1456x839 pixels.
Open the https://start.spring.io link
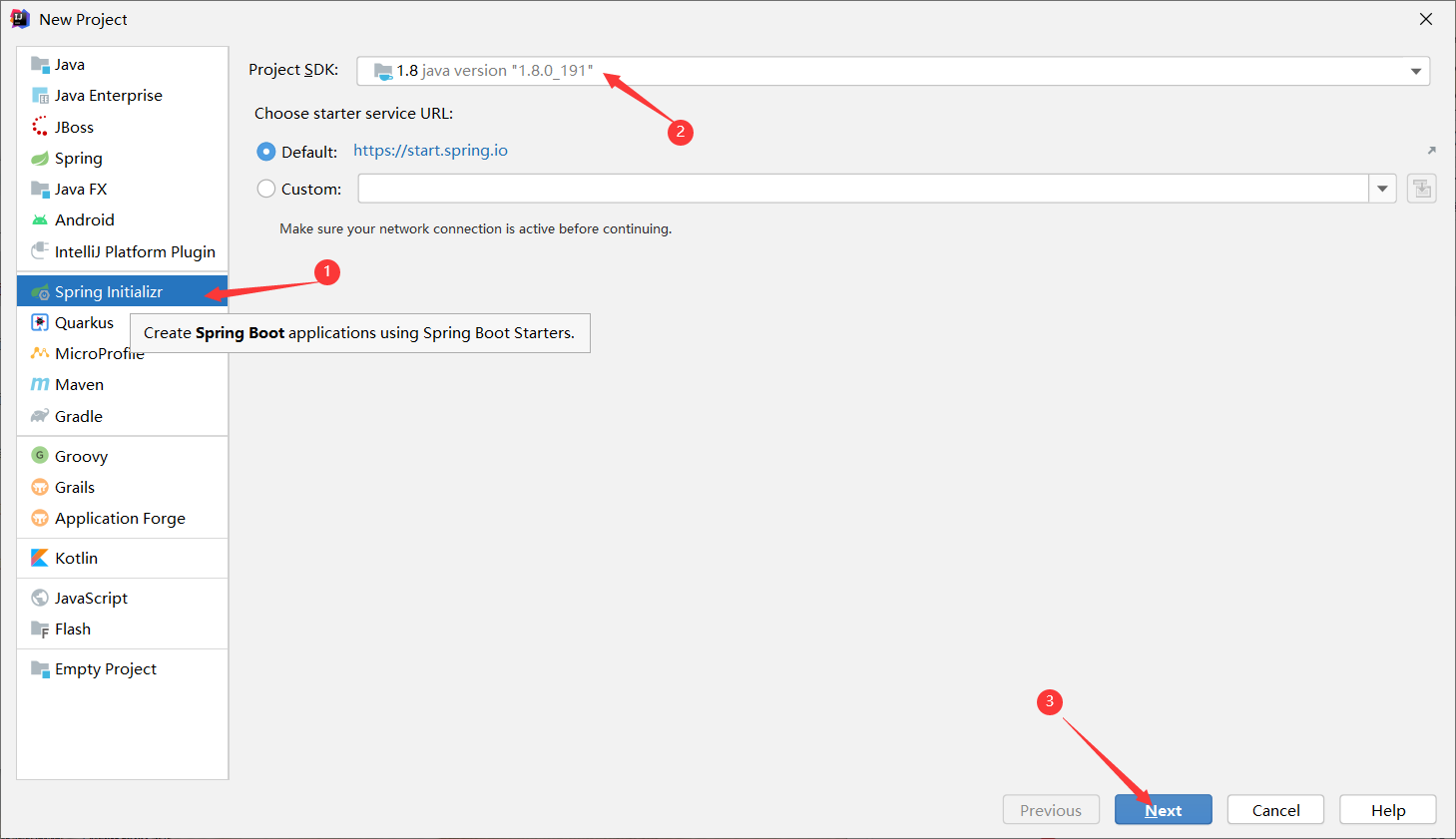430,151
